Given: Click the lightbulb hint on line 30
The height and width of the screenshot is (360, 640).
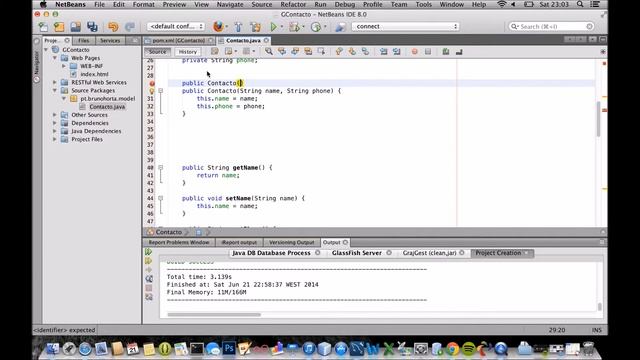Looking at the screenshot, I should pyautogui.click(x=151, y=91).
